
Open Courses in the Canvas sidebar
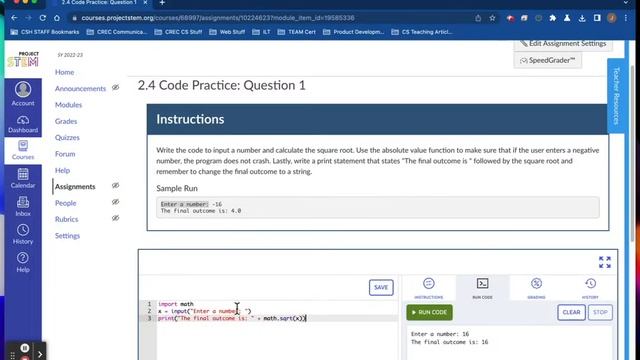23,151
